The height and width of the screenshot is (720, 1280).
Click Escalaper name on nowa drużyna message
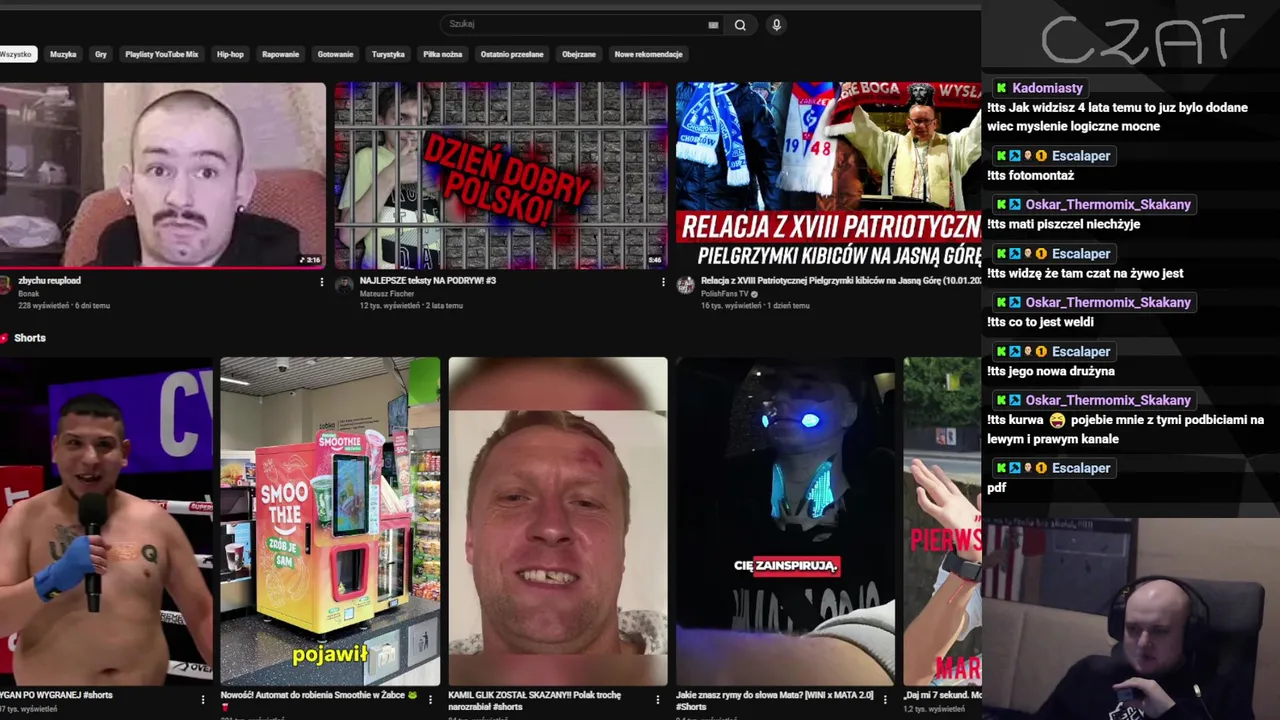tap(1081, 352)
